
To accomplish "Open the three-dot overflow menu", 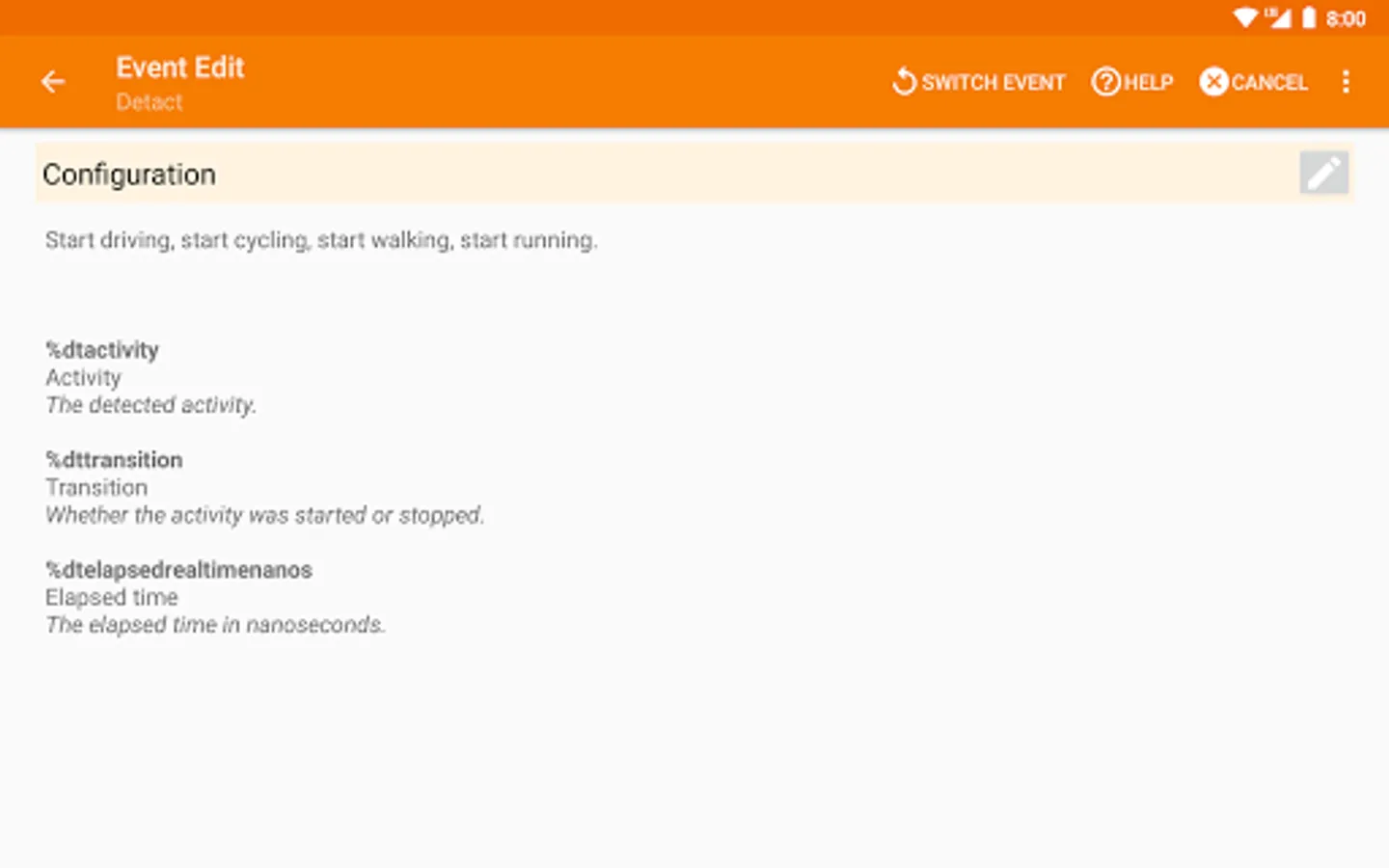I will pyautogui.click(x=1346, y=82).
